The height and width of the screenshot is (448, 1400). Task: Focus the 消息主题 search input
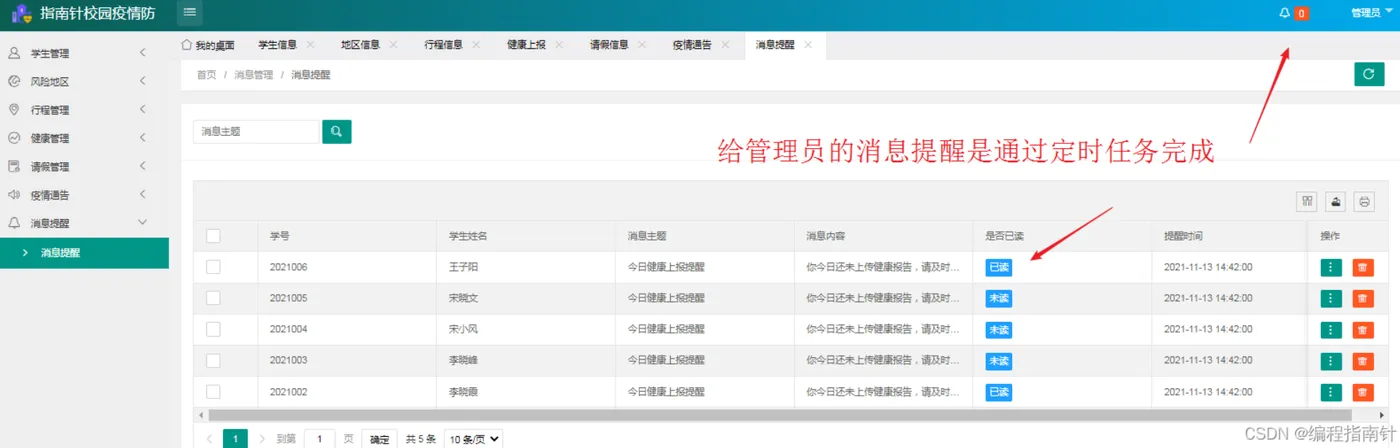[x=256, y=131]
